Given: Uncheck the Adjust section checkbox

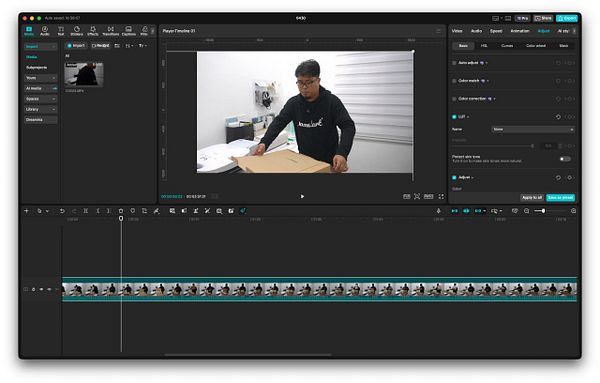Looking at the screenshot, I should tap(454, 178).
